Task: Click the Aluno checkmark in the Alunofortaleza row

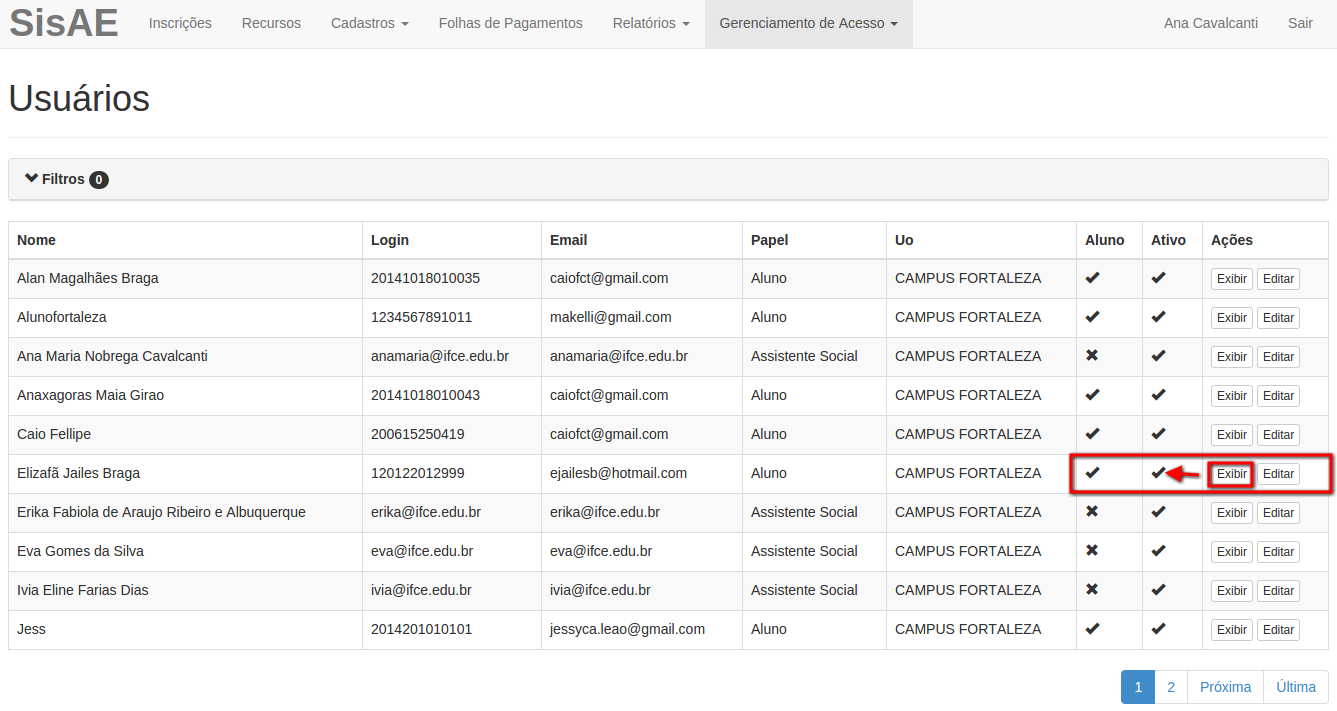Action: (x=1092, y=317)
